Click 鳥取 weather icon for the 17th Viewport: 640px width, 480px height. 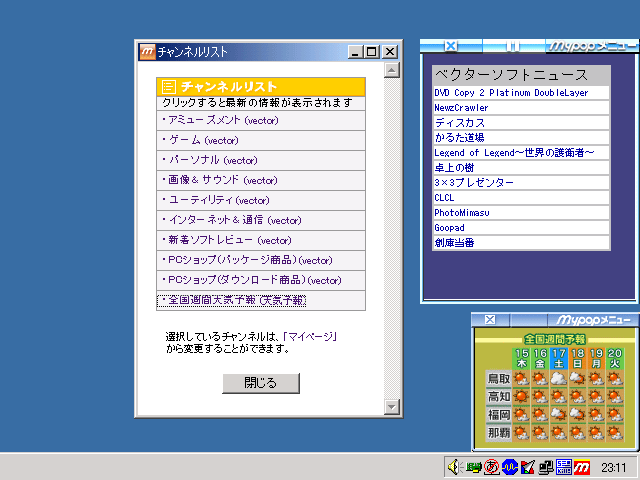coord(558,378)
